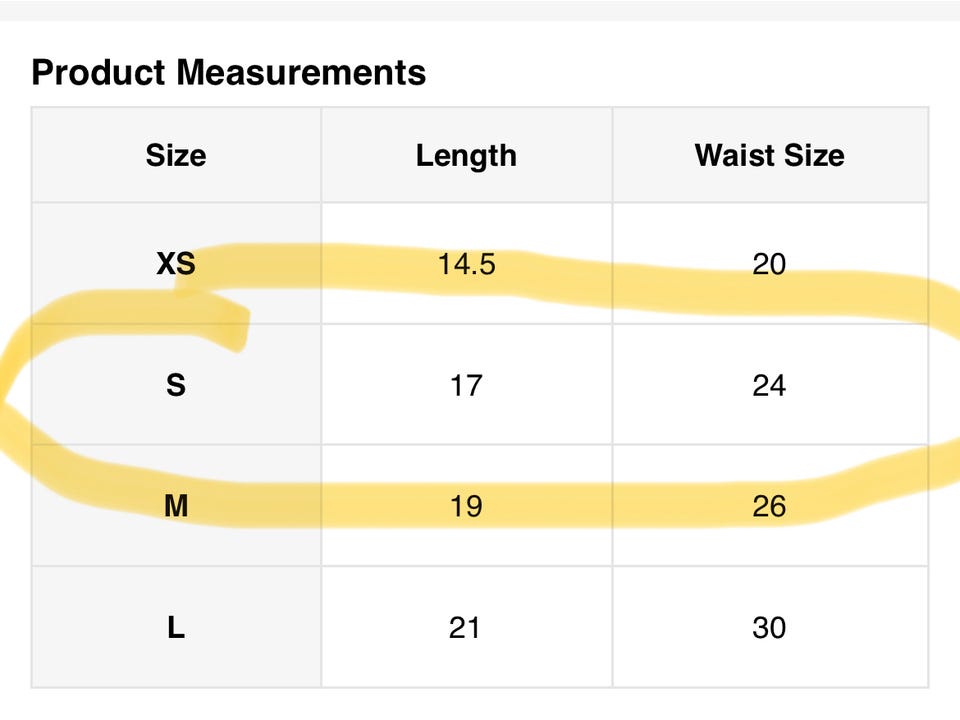Image resolution: width=960 pixels, height=720 pixels.
Task: Click the S size row label
Action: click(x=176, y=385)
